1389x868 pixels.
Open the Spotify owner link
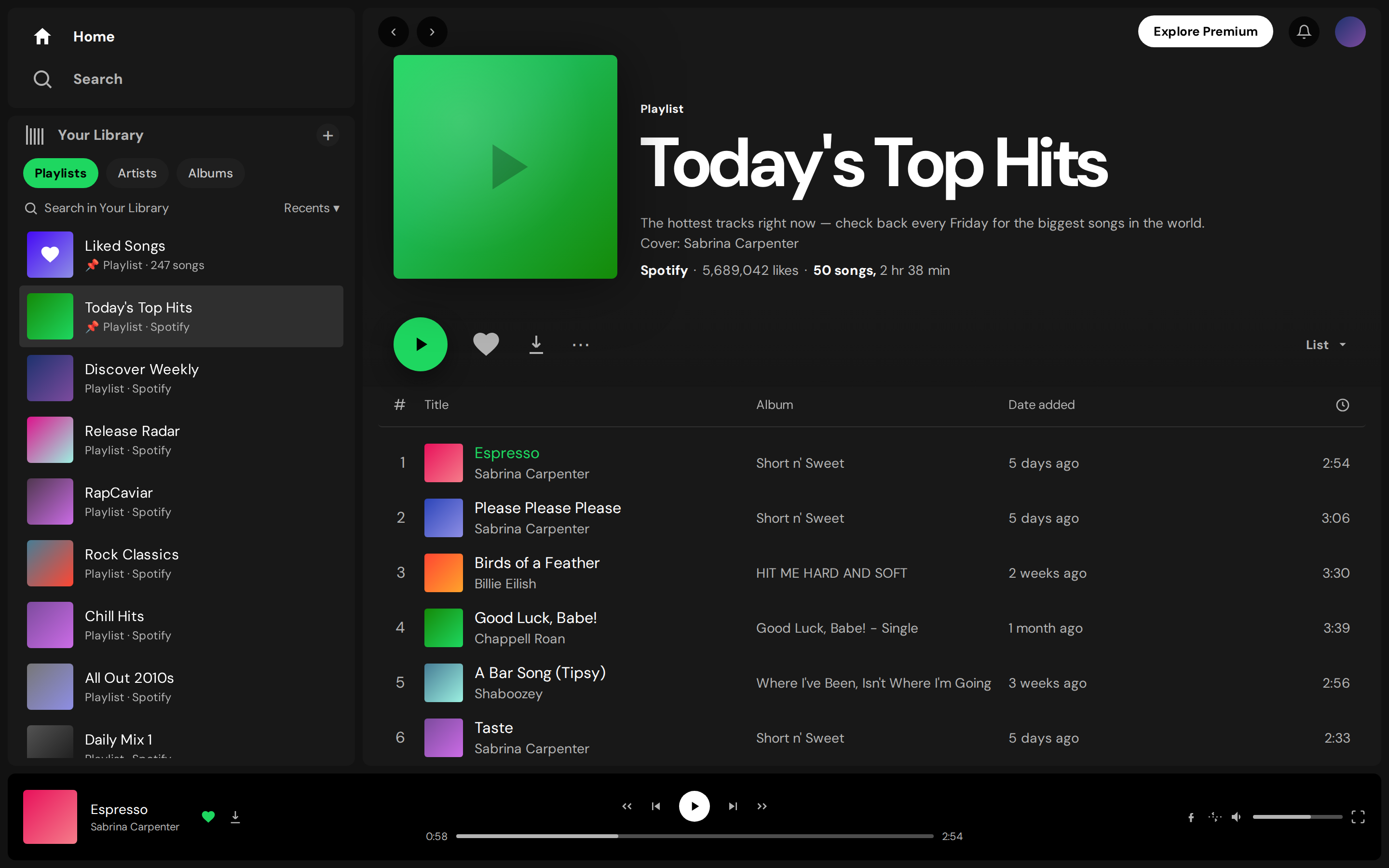pyautogui.click(x=664, y=271)
